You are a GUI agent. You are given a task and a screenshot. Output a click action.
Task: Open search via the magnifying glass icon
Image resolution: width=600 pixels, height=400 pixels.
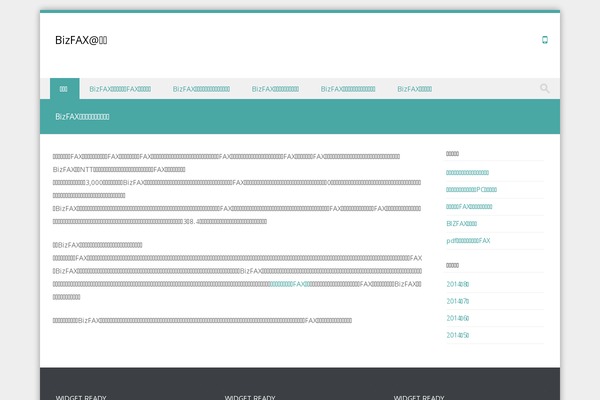coord(545,88)
